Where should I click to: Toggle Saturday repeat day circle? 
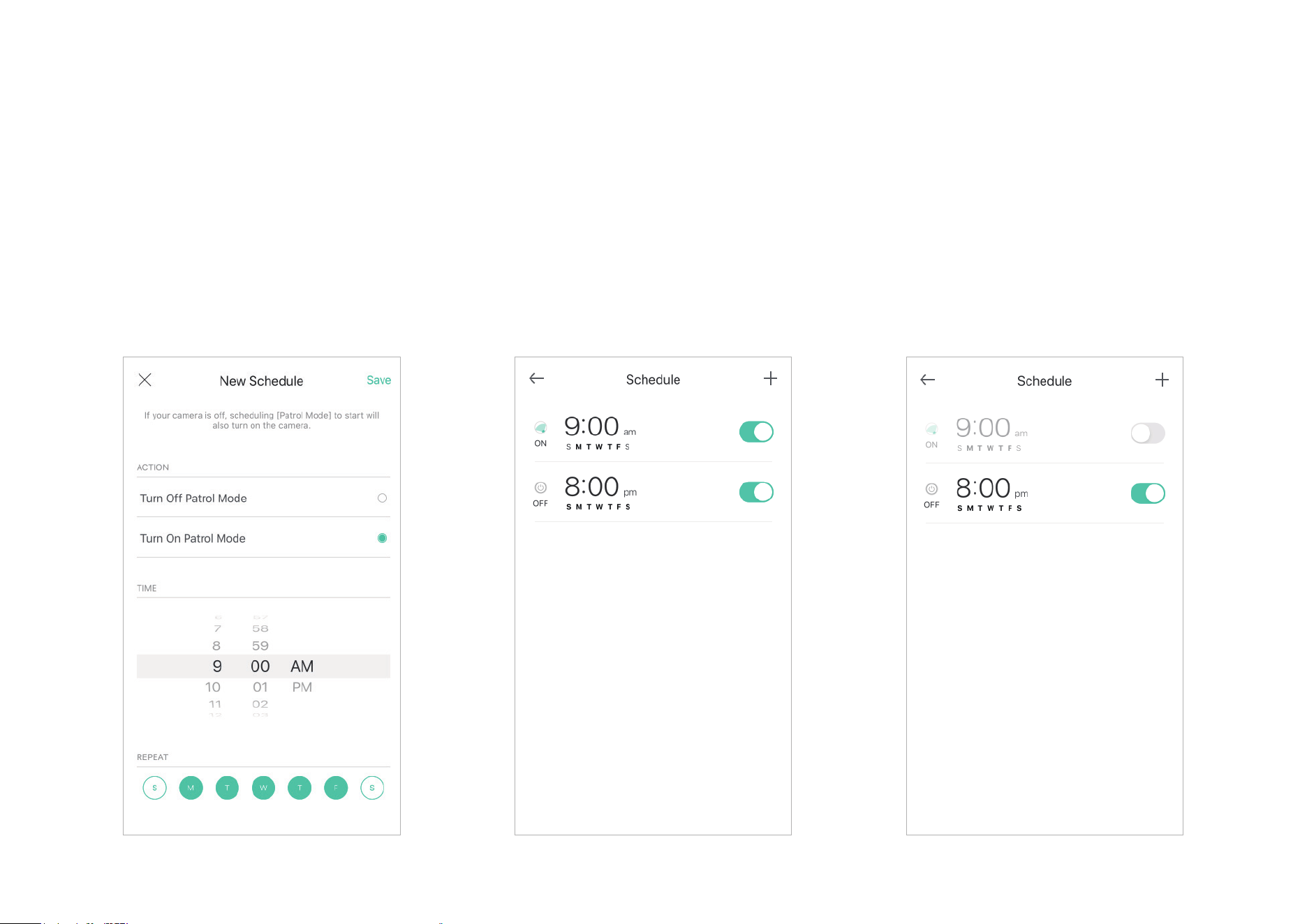coord(372,788)
